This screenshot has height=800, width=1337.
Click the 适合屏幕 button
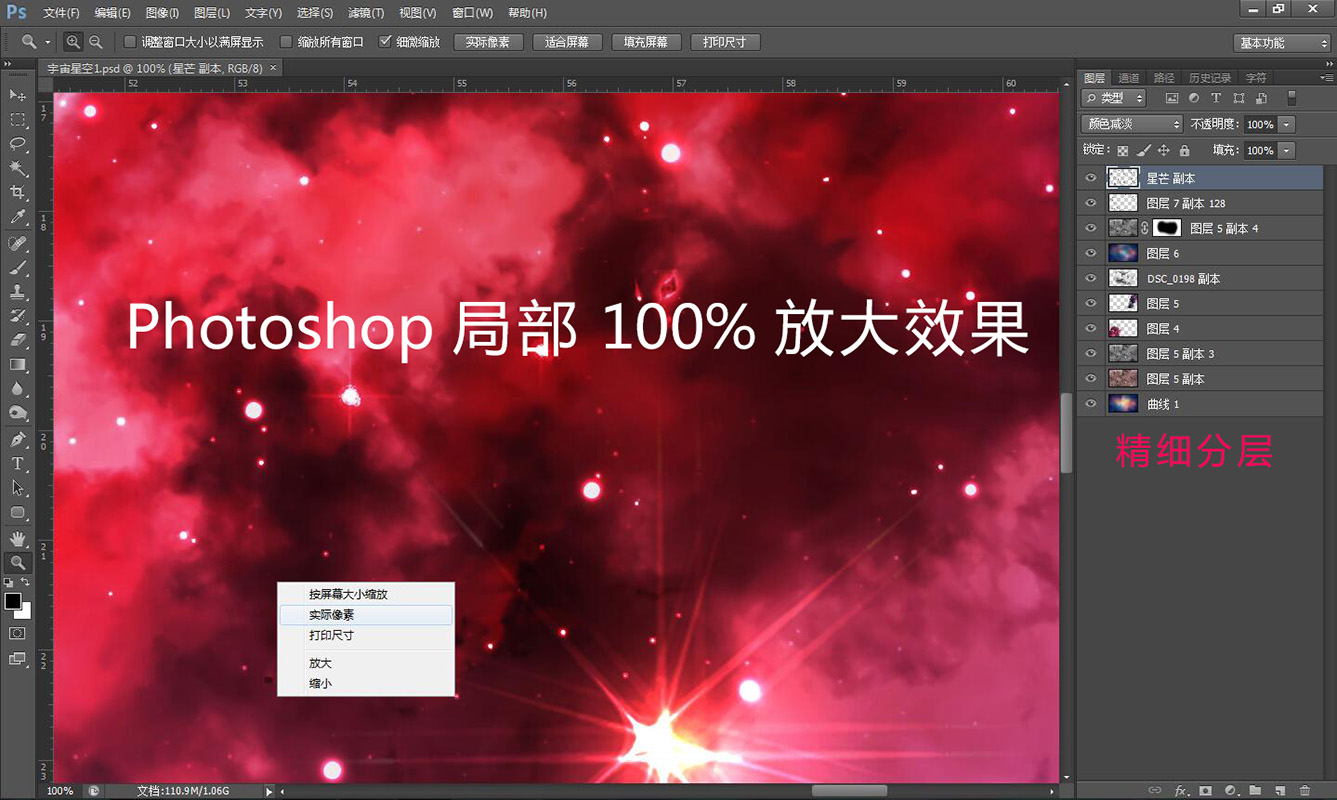tap(567, 42)
